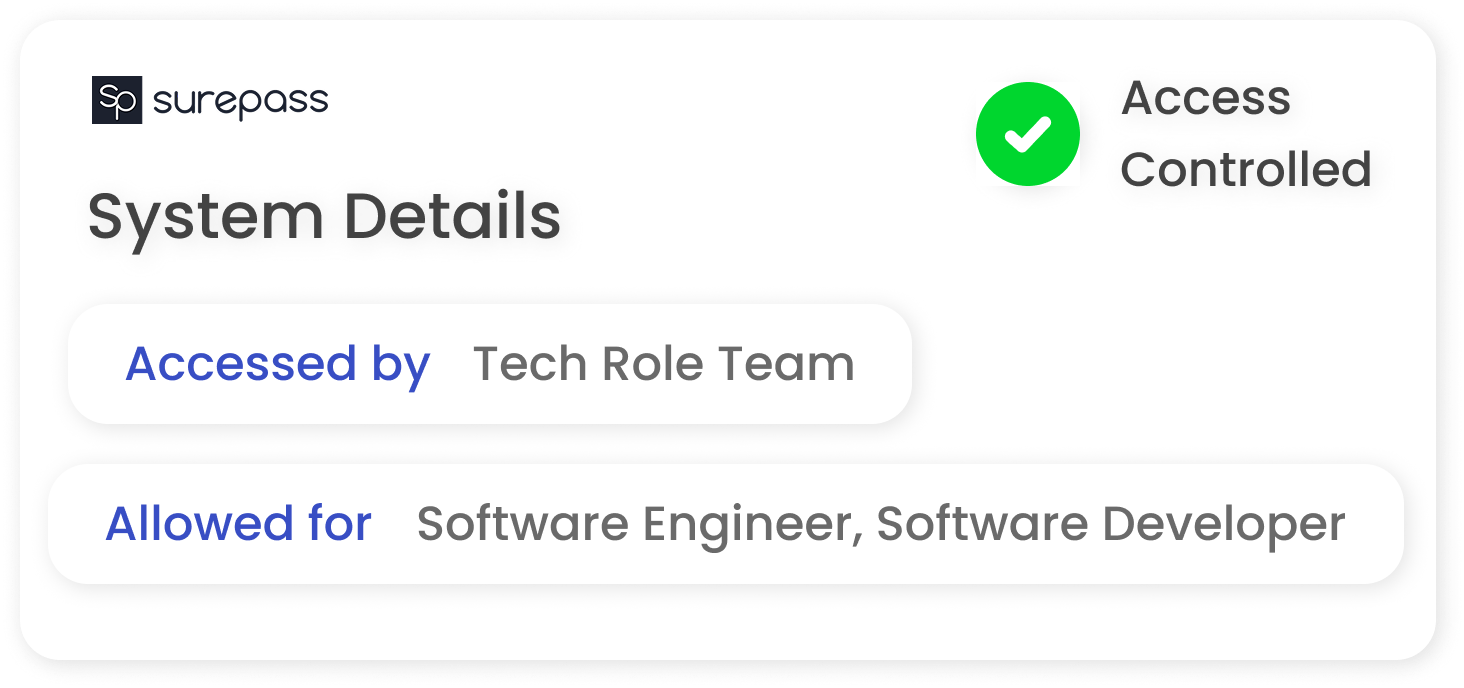1464x688 pixels.
Task: Click "Software" preceding the word Developer
Action: [982, 524]
